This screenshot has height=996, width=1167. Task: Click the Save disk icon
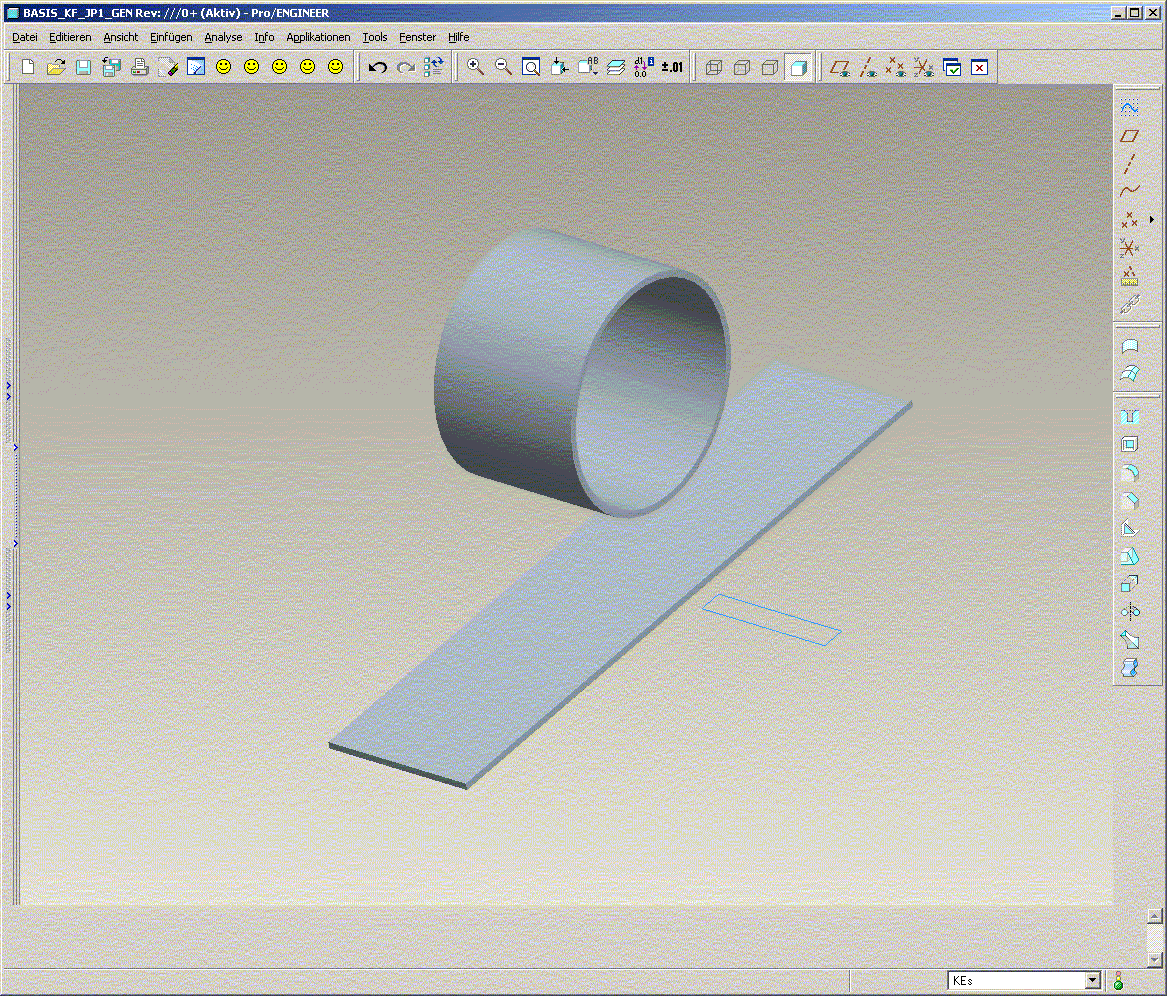pos(84,67)
